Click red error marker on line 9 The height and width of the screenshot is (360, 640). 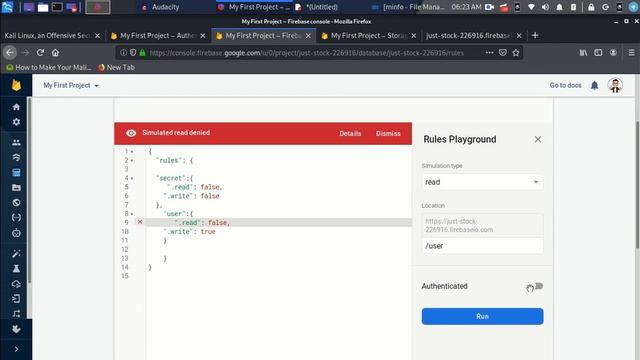pyautogui.click(x=140, y=222)
